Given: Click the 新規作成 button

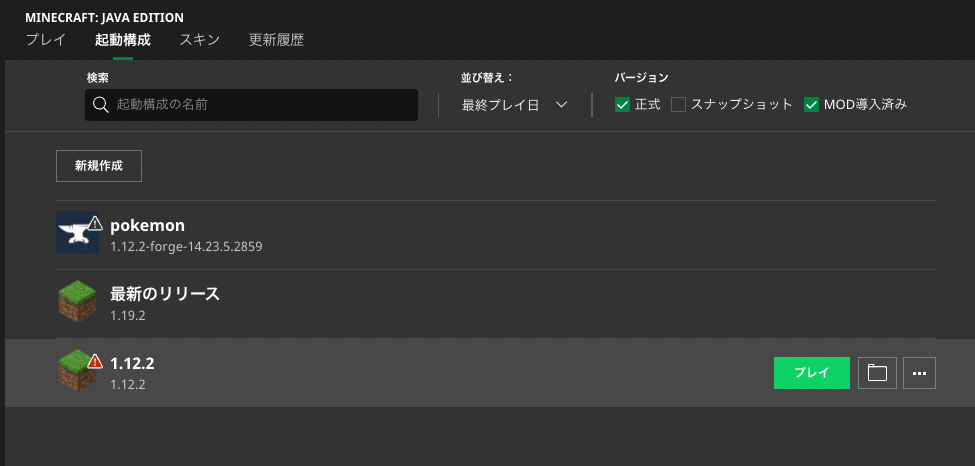Looking at the screenshot, I should 99,165.
